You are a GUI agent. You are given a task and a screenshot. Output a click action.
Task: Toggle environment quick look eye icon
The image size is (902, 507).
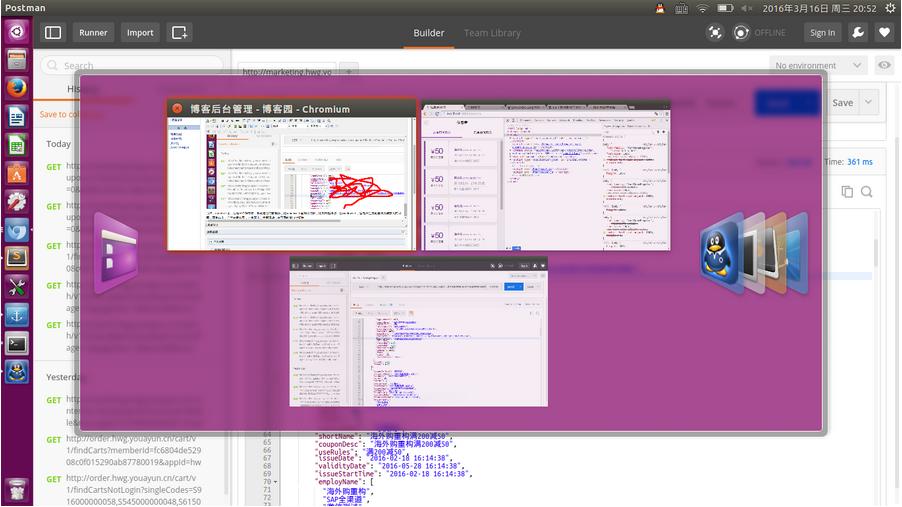pos(884,65)
